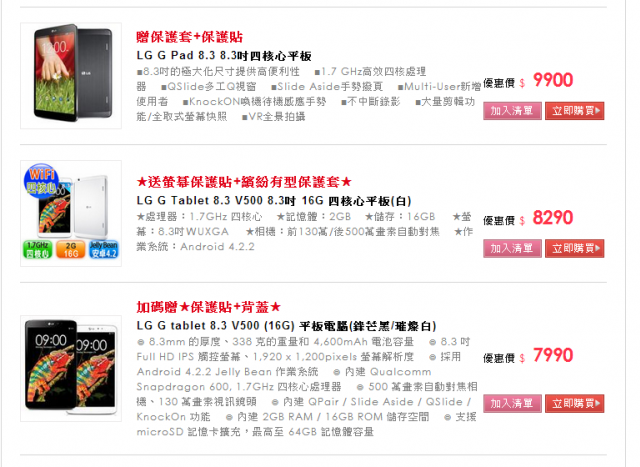This screenshot has width=640, height=467.
Task: Click the green 1.7GHz 四核心 badge icon
Action: click(38, 250)
